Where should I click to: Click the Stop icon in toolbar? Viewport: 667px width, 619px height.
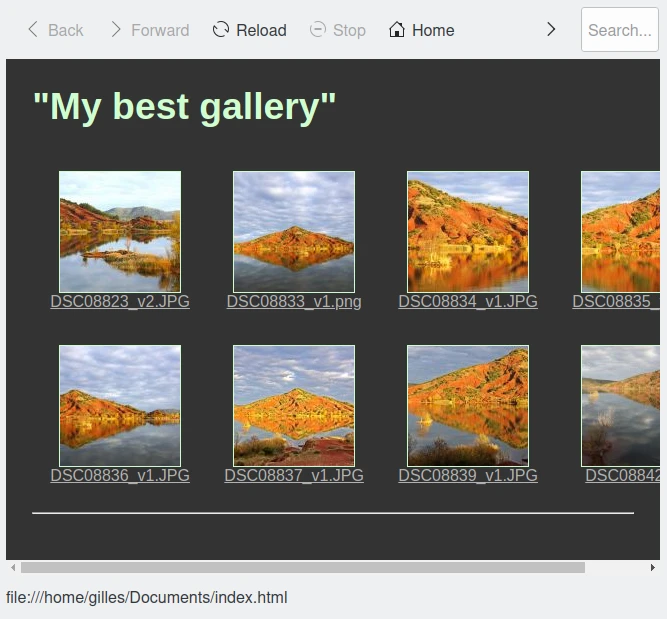pyautogui.click(x=318, y=30)
